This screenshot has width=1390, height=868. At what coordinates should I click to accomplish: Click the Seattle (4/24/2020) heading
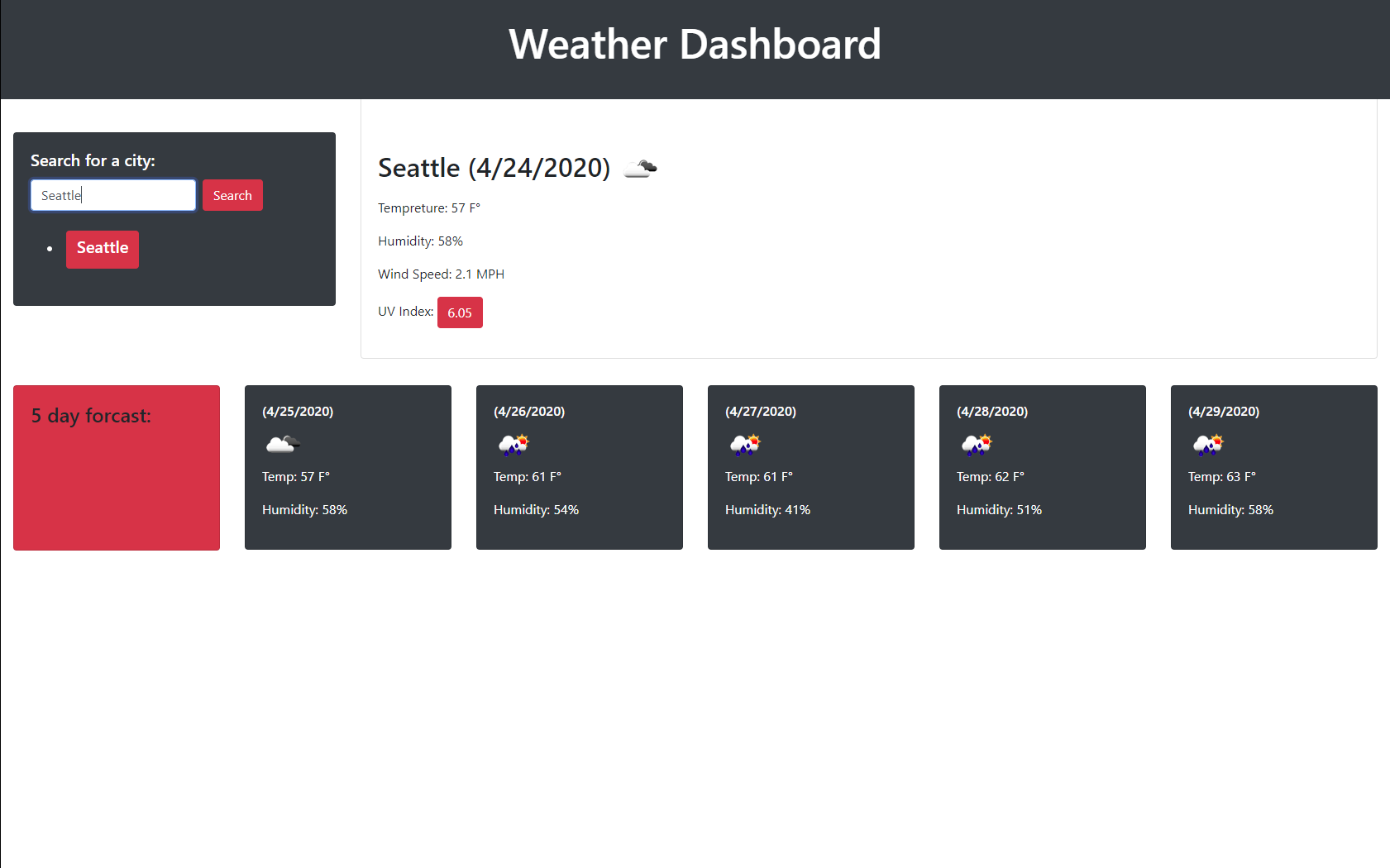pyautogui.click(x=494, y=168)
